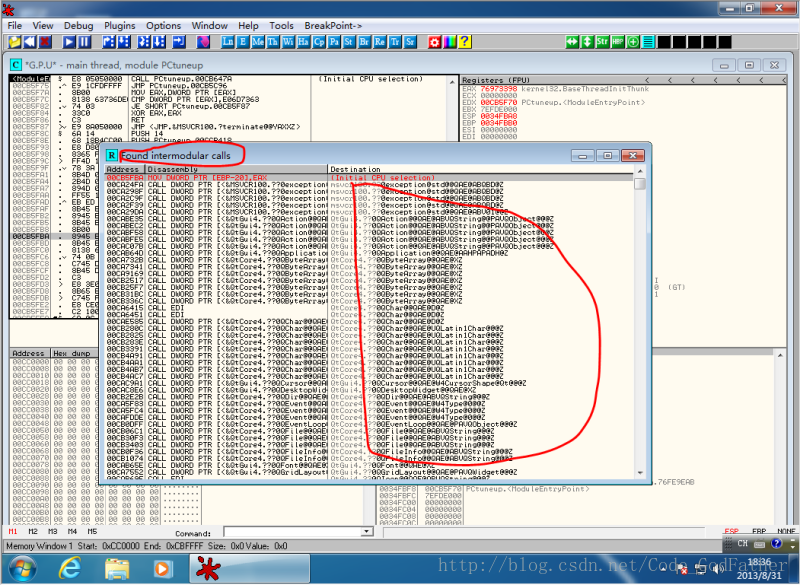This screenshot has width=800, height=585.
Task: Open the E executable modules icon
Action: 242,42
